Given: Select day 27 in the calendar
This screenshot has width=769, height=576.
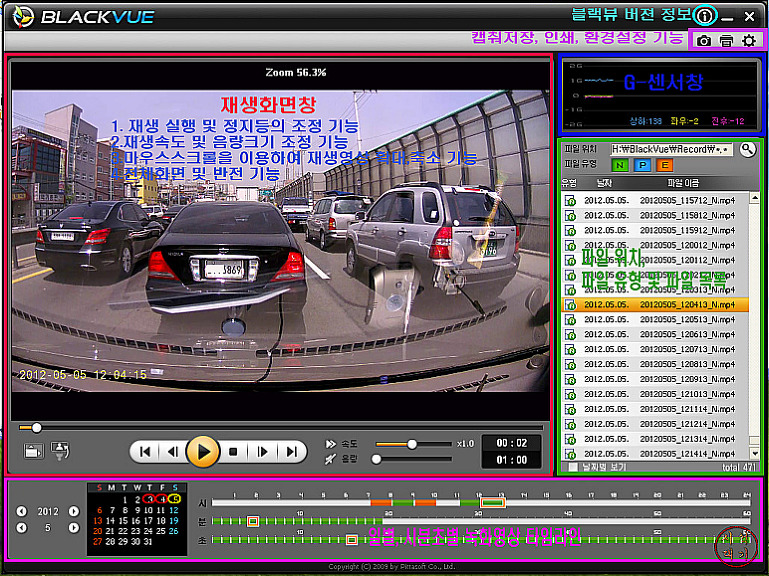Looking at the screenshot, I should coord(98,542).
